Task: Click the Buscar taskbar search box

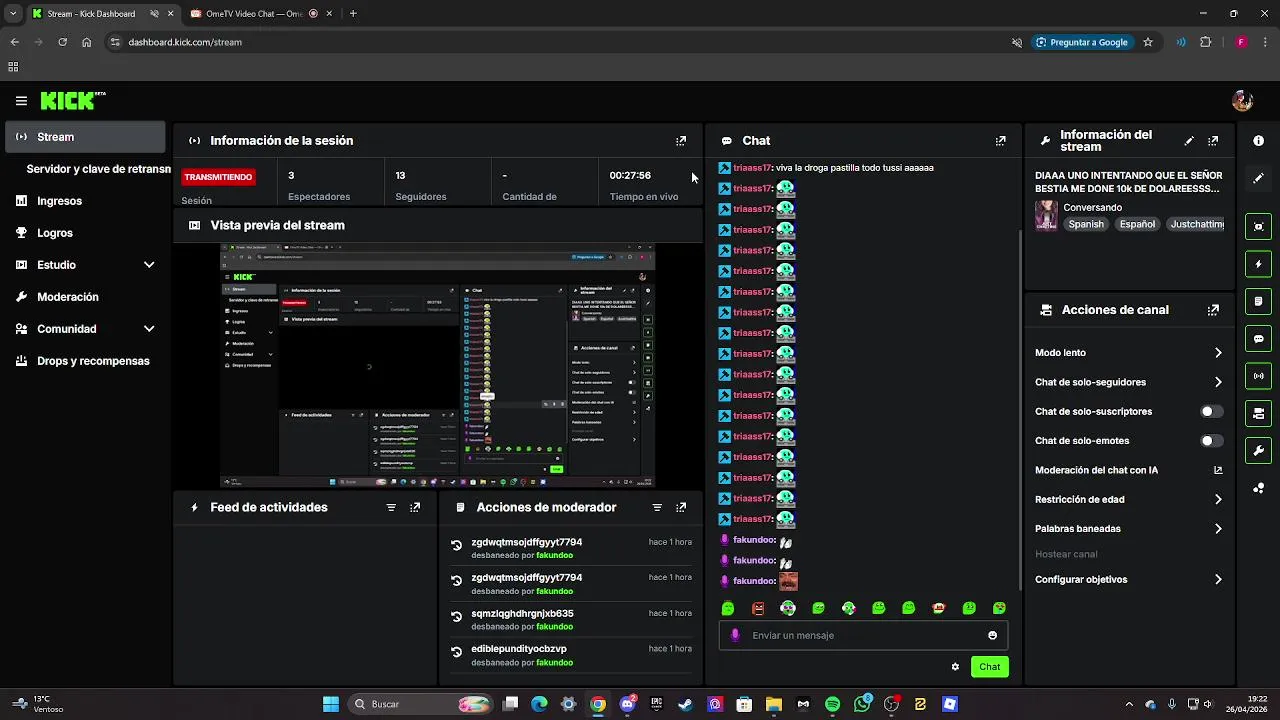Action: point(419,704)
